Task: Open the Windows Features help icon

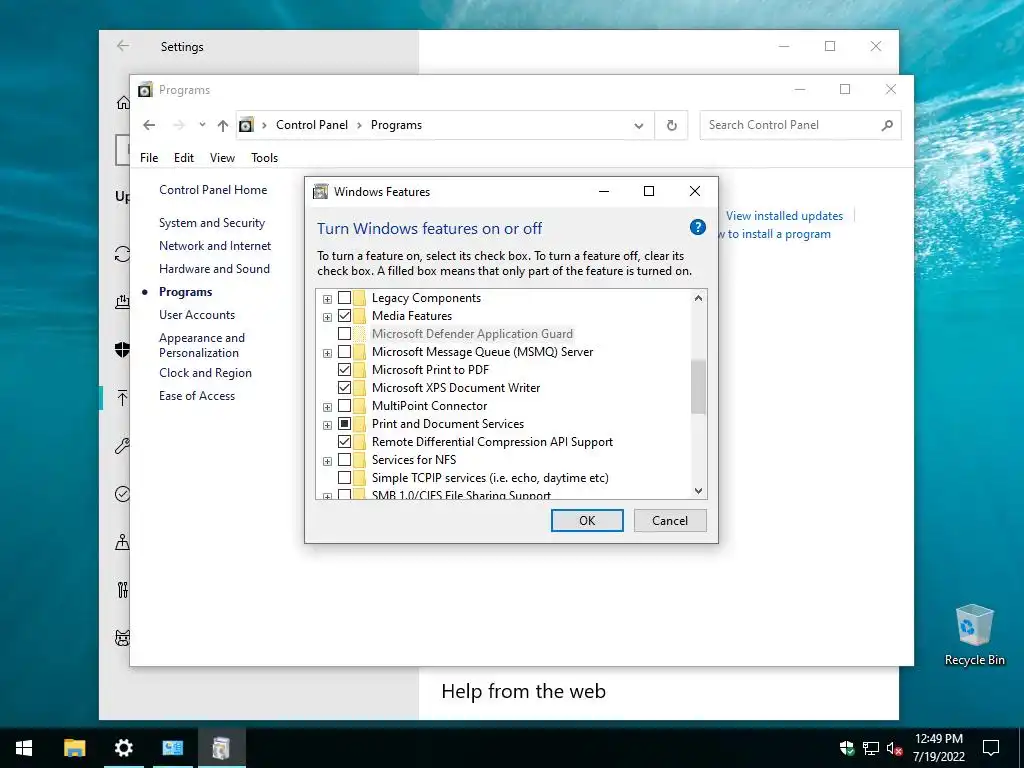Action: pos(697,227)
